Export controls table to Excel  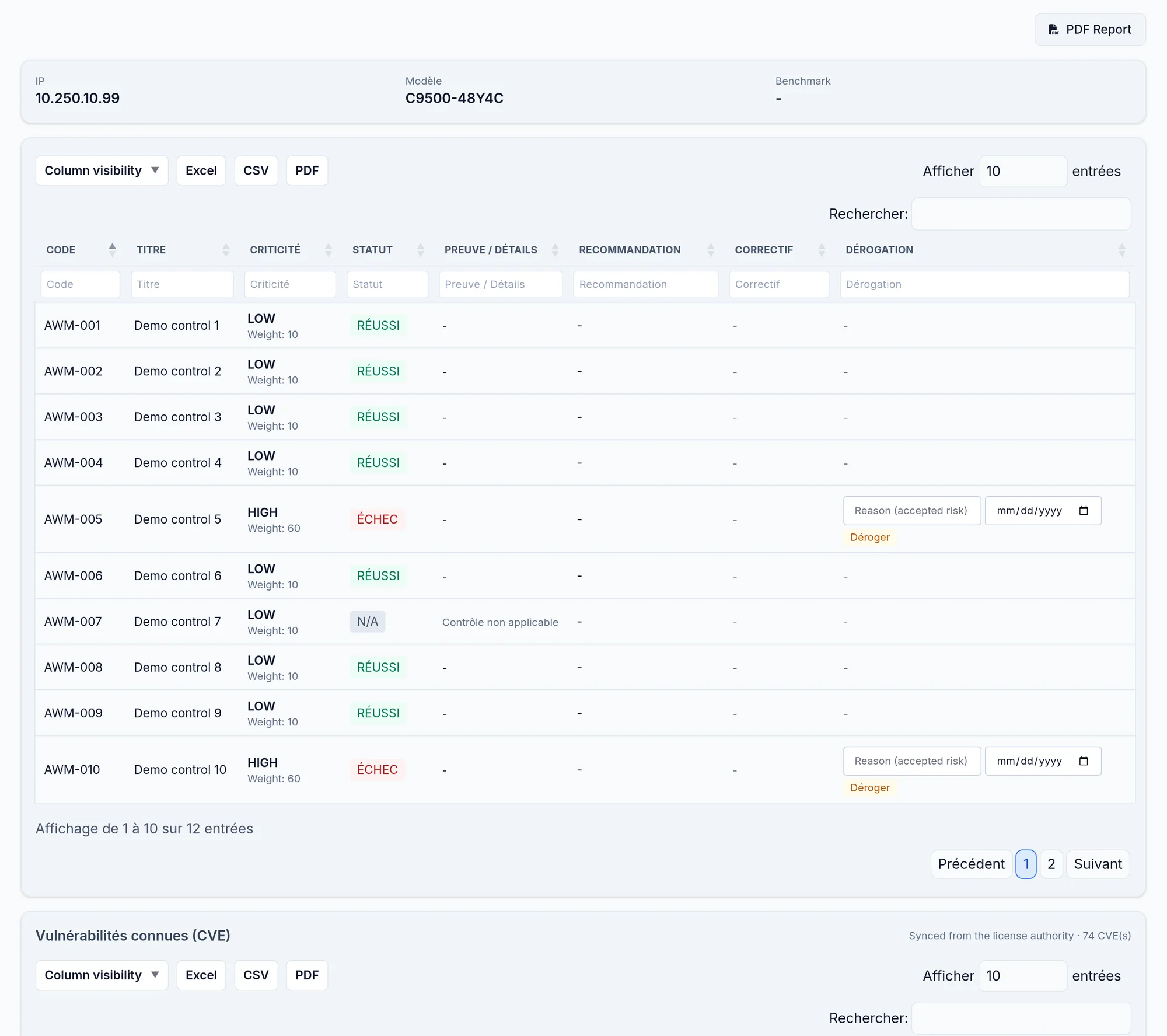coord(201,170)
